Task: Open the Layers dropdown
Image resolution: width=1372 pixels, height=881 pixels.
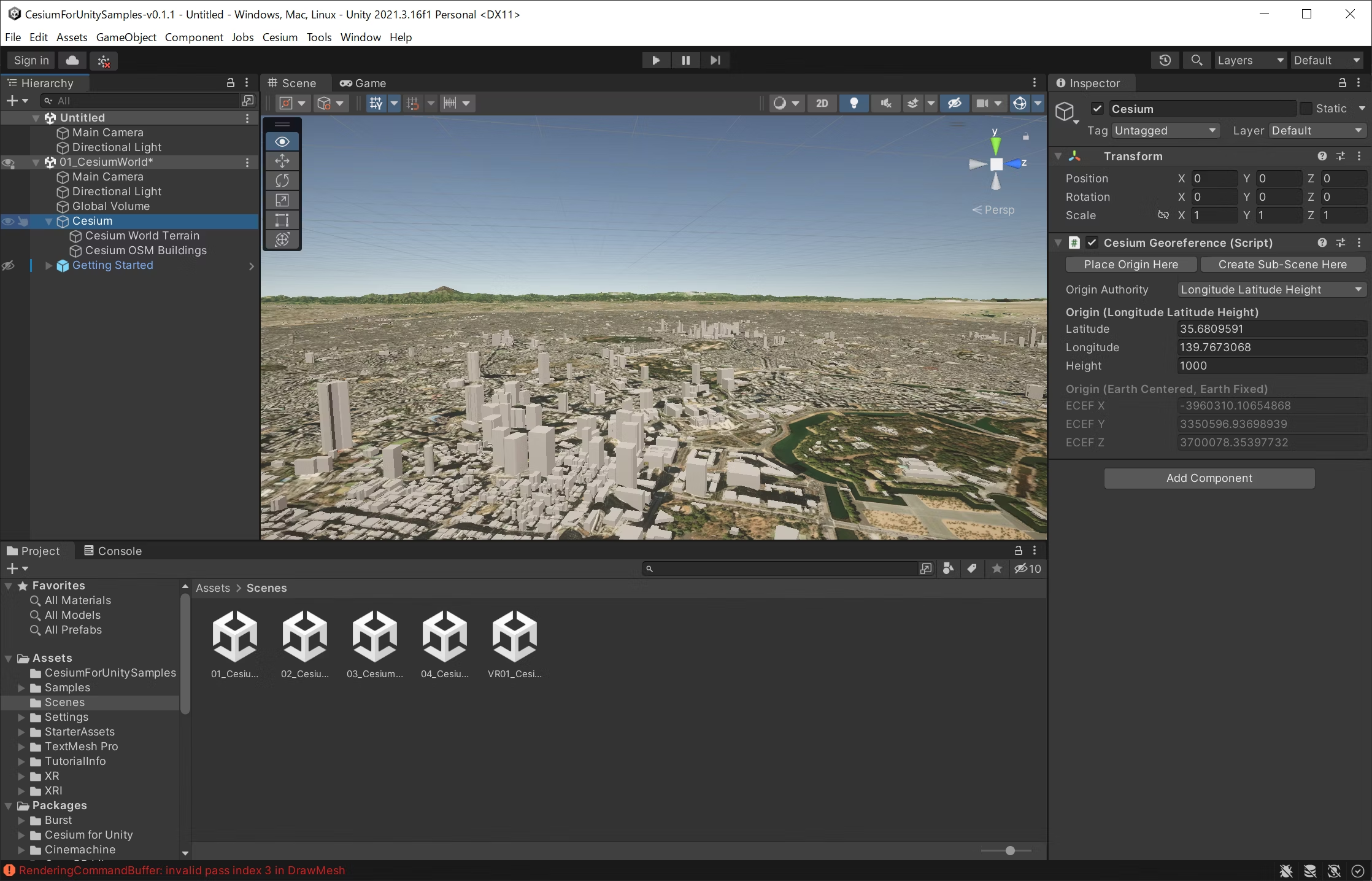Action: 1250,60
